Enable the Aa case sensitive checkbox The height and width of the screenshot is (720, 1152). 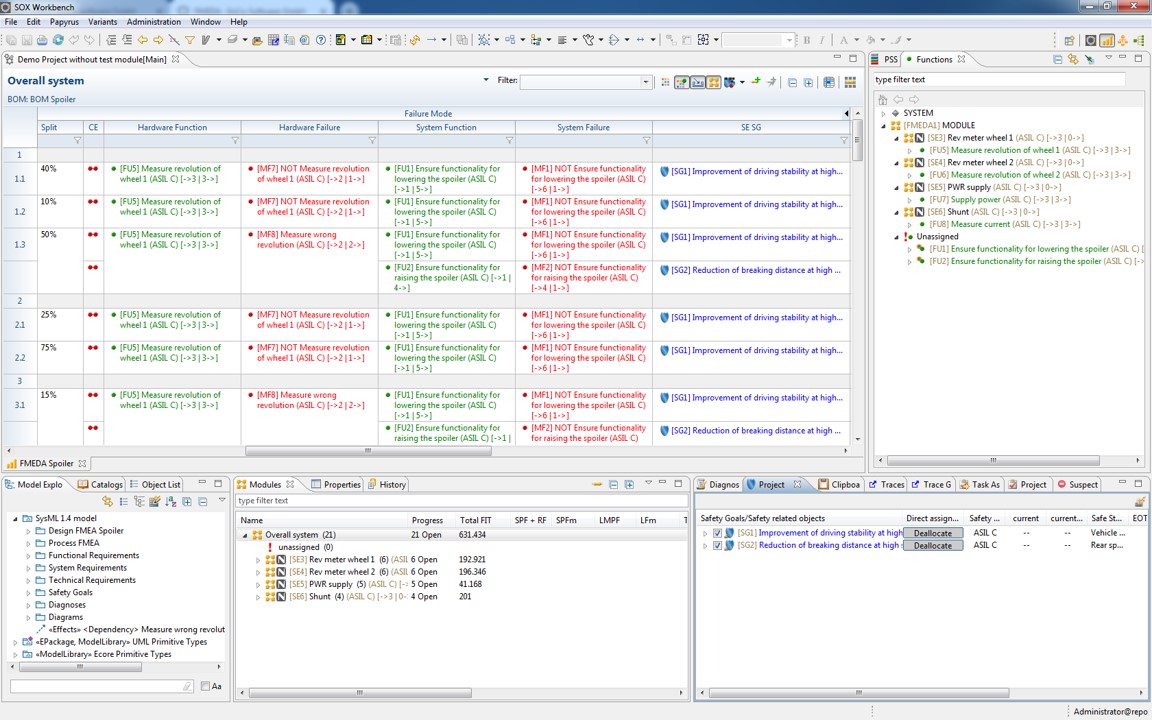coord(205,686)
